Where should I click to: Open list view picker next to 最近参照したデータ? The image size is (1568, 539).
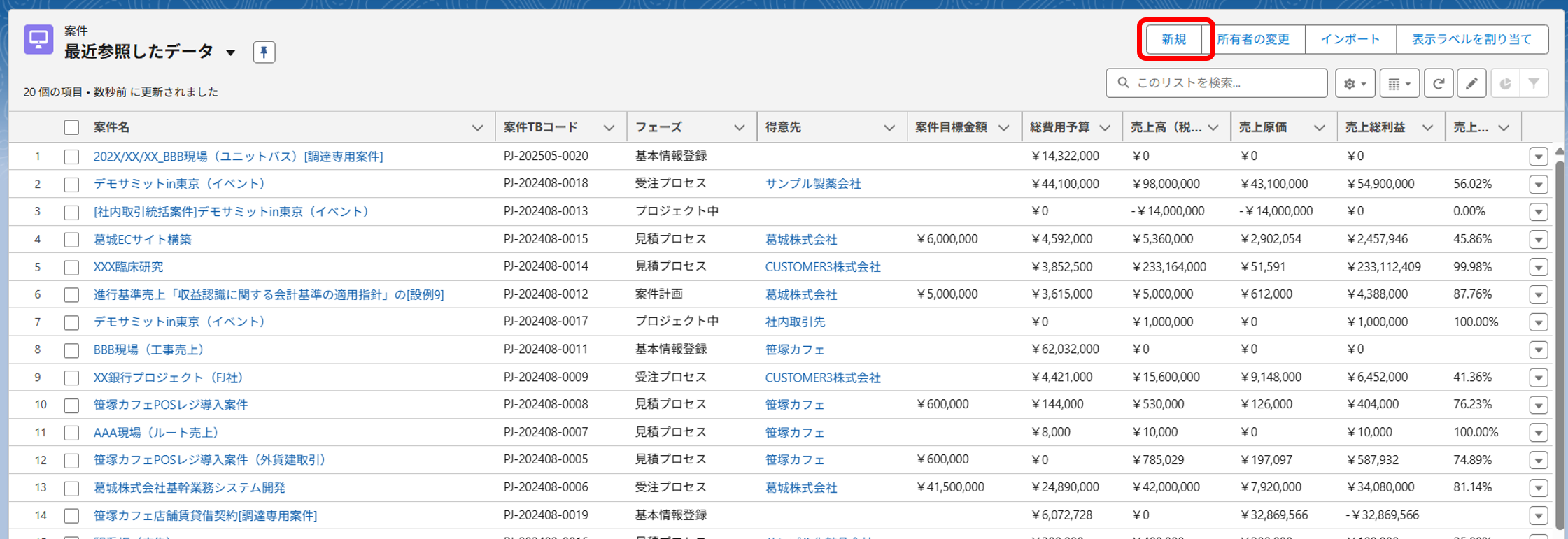click(x=230, y=52)
